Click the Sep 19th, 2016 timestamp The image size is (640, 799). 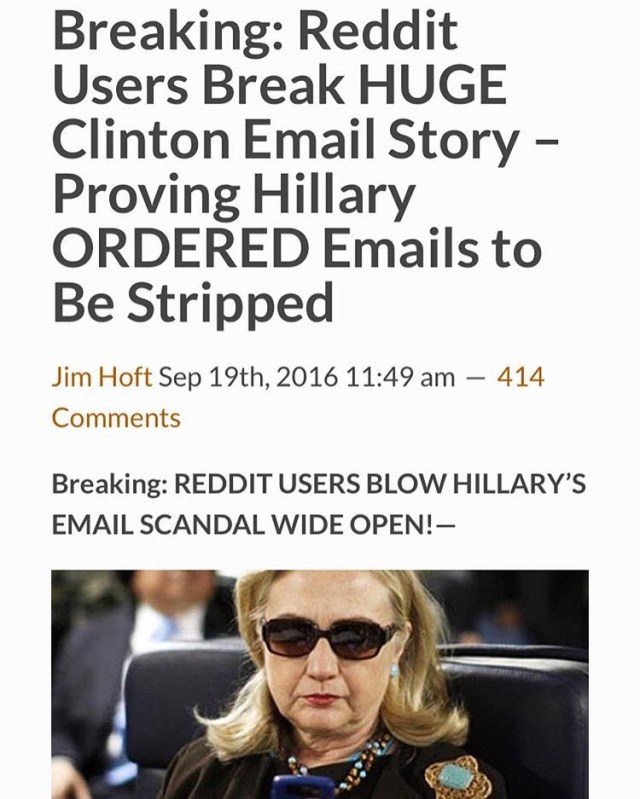[x=248, y=378]
